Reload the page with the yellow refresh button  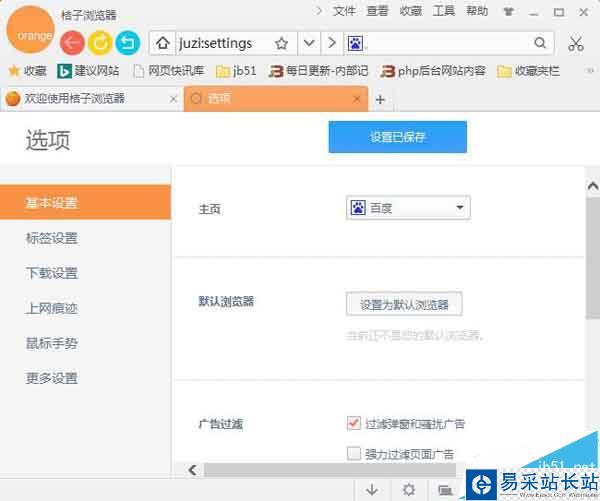[x=100, y=43]
